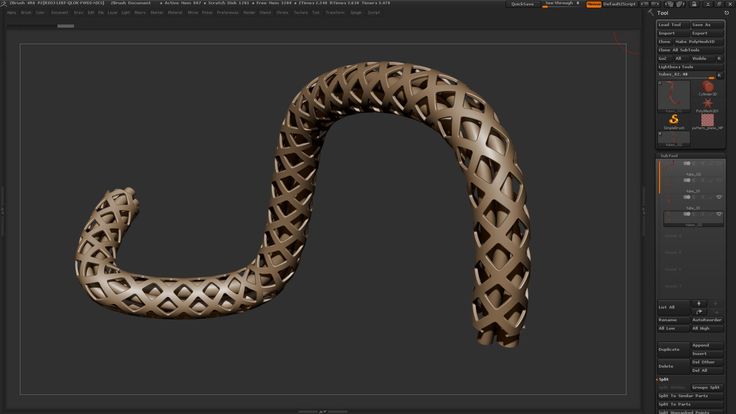Click Load Tool button
Viewport: 736px width, 414px height.
pyautogui.click(x=673, y=25)
